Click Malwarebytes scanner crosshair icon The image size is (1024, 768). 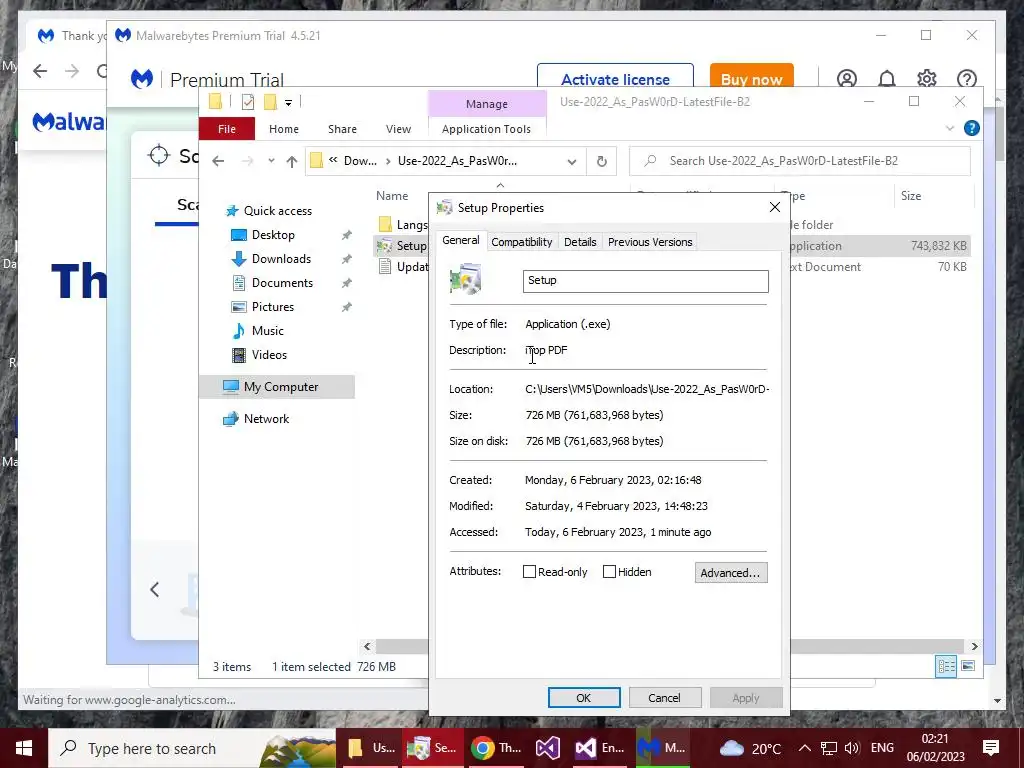159,155
